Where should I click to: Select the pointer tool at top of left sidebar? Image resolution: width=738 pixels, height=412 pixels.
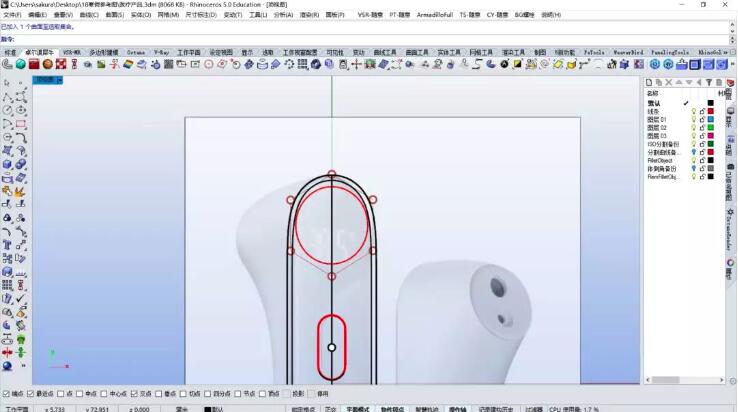pos(7,83)
